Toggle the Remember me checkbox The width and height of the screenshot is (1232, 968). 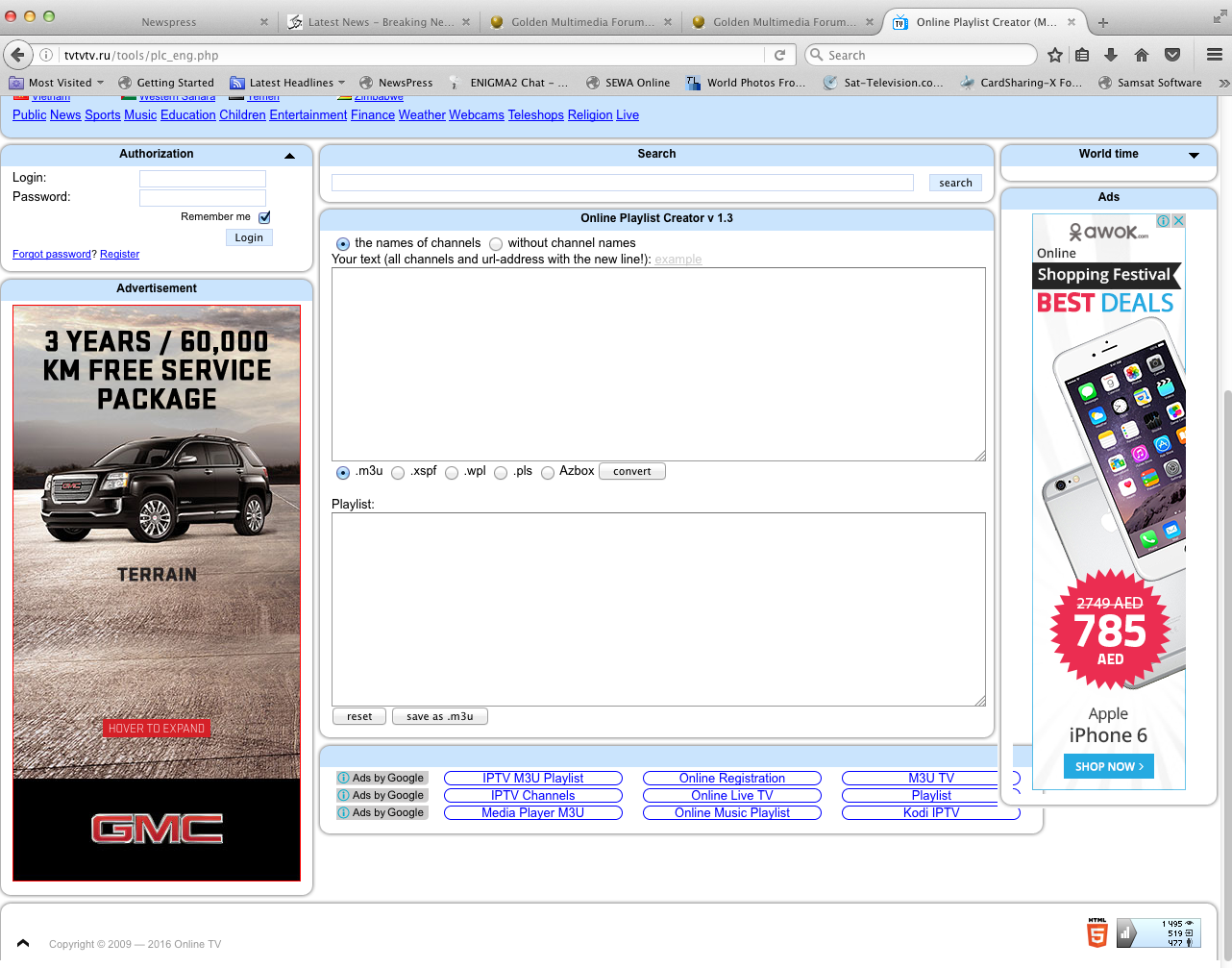[264, 217]
